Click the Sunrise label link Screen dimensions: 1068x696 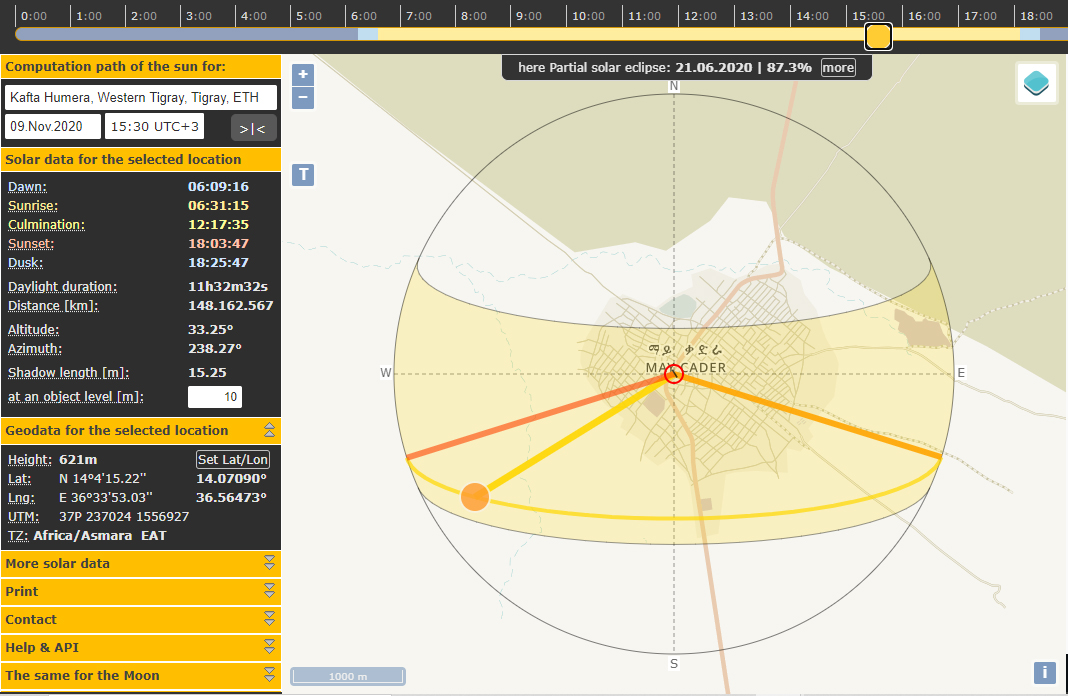pos(33,206)
